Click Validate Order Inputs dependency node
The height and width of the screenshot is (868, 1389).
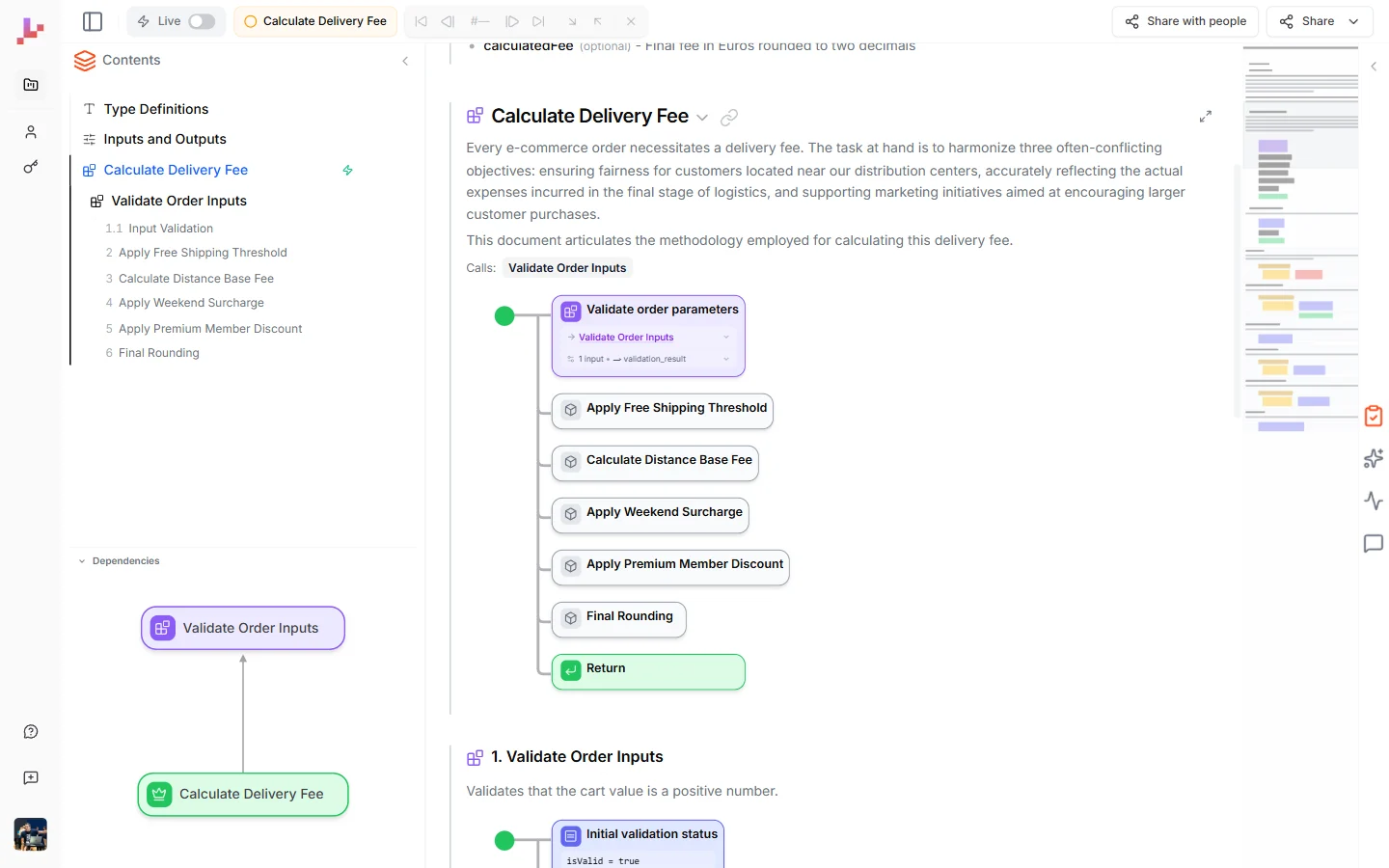(x=243, y=628)
